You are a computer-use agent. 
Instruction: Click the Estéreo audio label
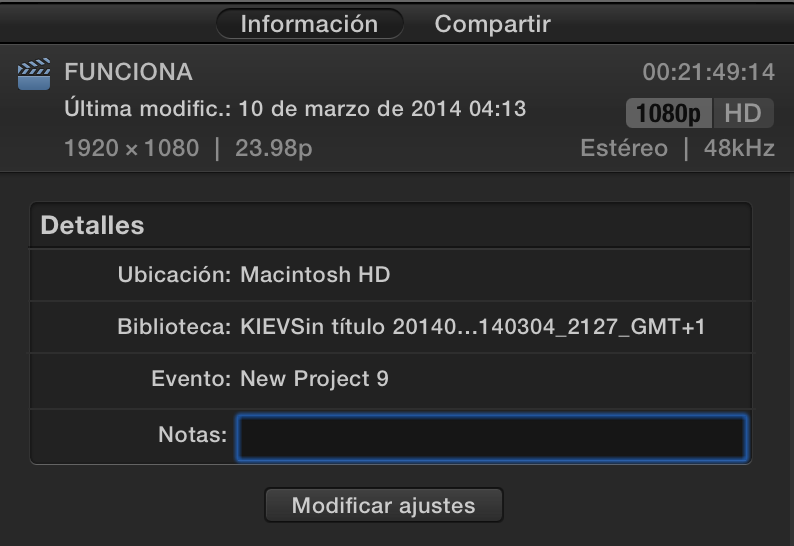pos(623,148)
